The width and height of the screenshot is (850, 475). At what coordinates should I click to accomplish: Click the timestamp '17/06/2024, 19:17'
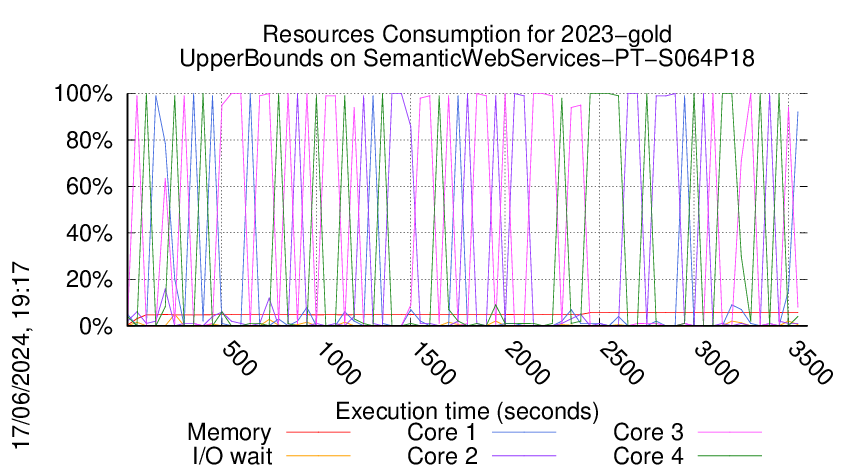coord(21,356)
